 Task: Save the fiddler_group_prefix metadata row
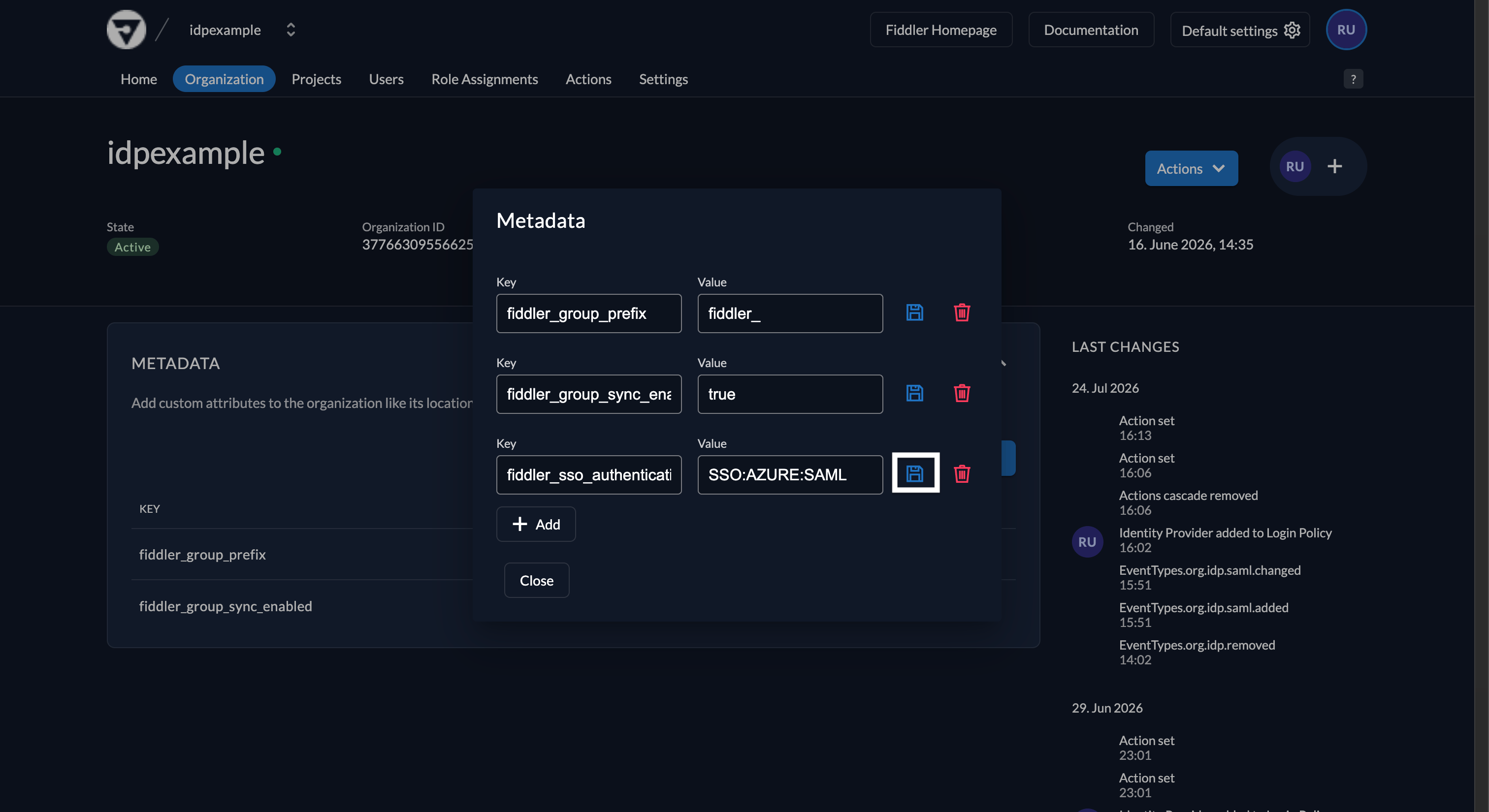click(914, 312)
